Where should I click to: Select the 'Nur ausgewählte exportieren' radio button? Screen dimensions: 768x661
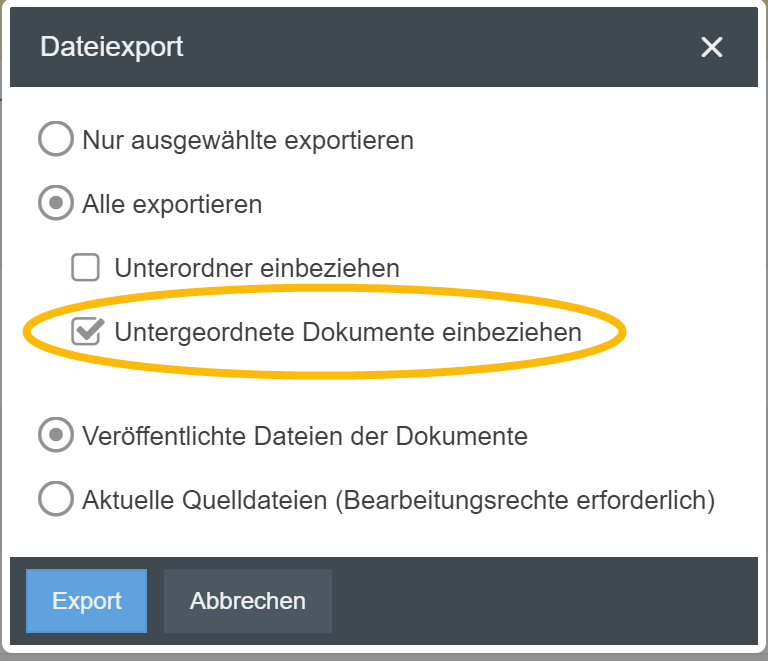[55, 140]
